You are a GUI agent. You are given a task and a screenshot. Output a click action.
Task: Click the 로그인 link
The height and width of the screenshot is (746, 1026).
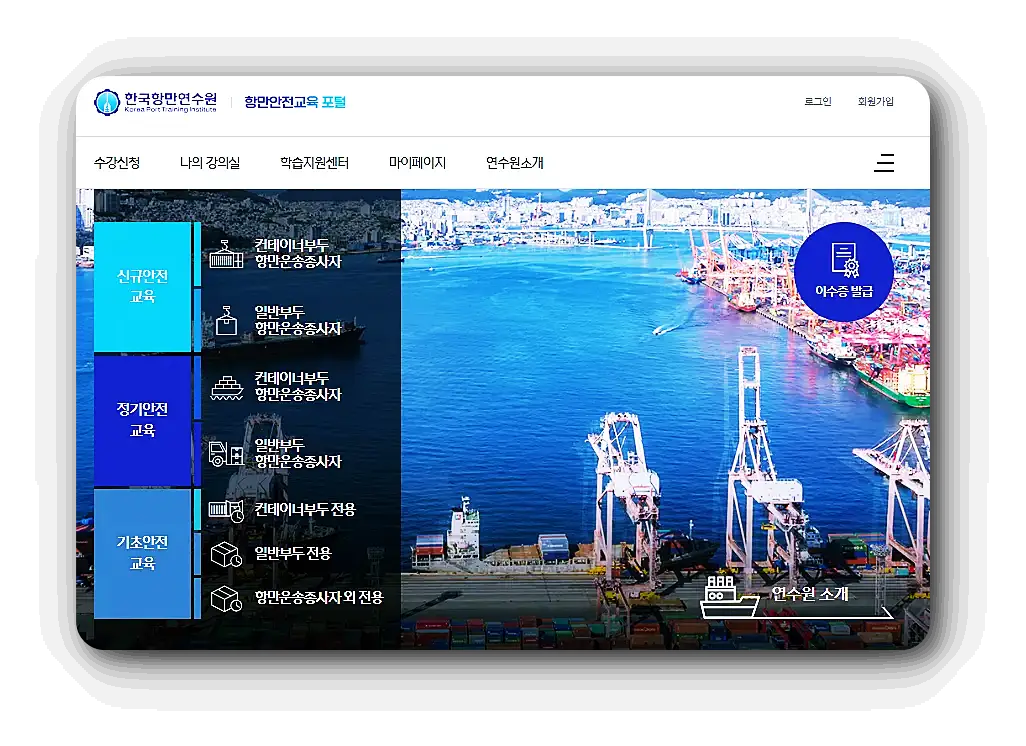[x=818, y=101]
